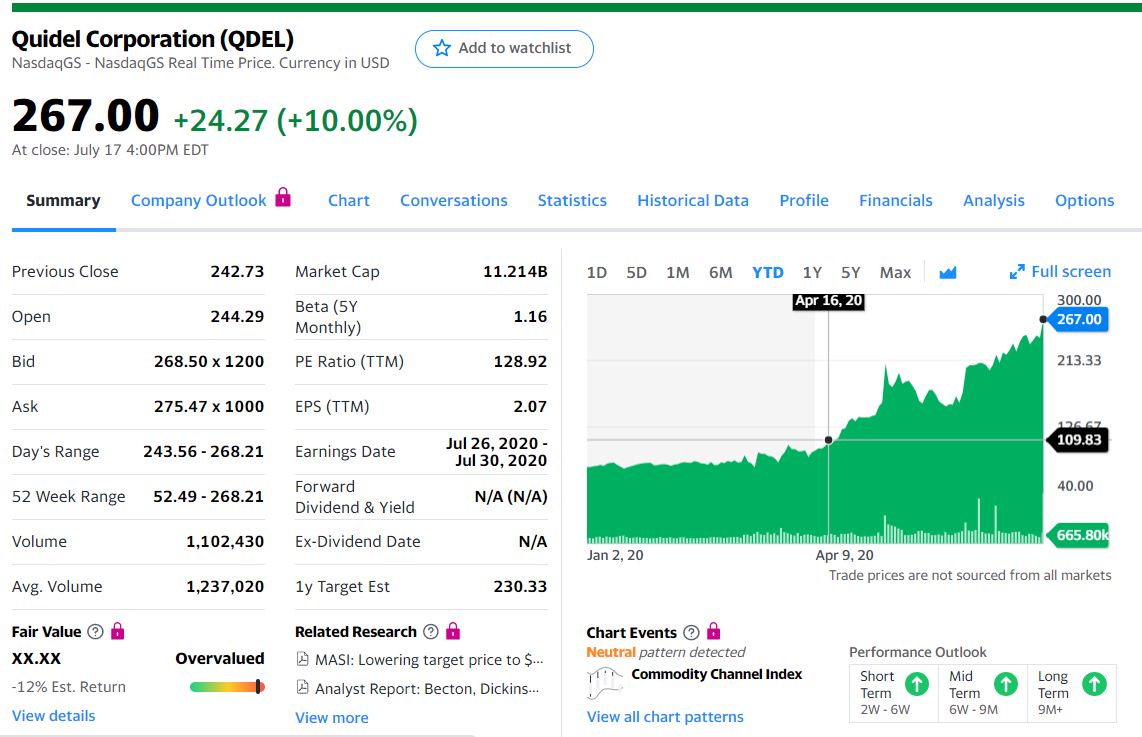Click the star icon in Add to watchlist
Image resolution: width=1142 pixels, height=737 pixels.
441,48
